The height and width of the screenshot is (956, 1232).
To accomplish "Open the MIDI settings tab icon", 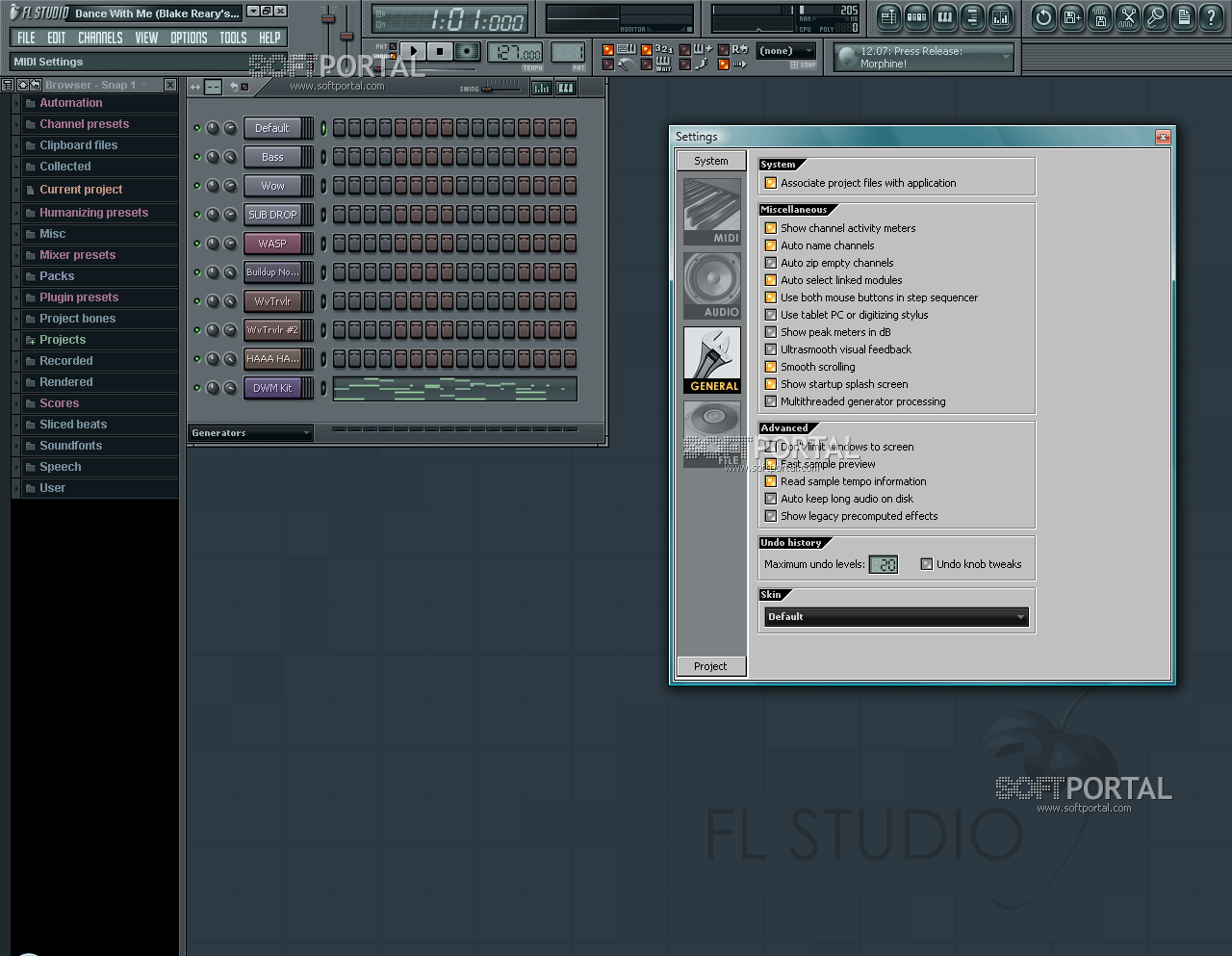I will [x=712, y=211].
